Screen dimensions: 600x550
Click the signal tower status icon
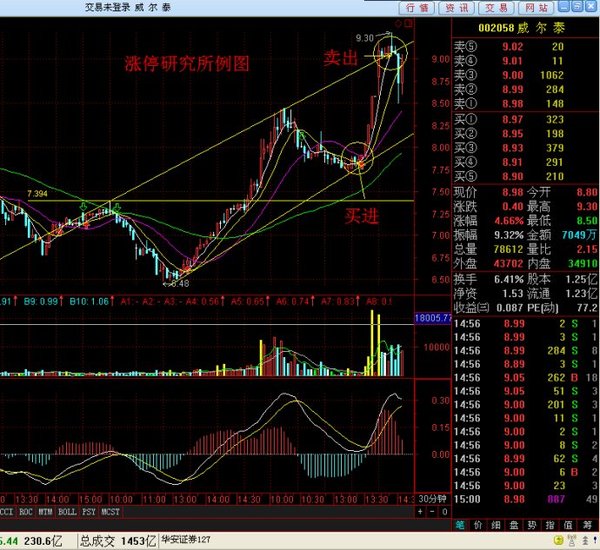tap(572, 540)
